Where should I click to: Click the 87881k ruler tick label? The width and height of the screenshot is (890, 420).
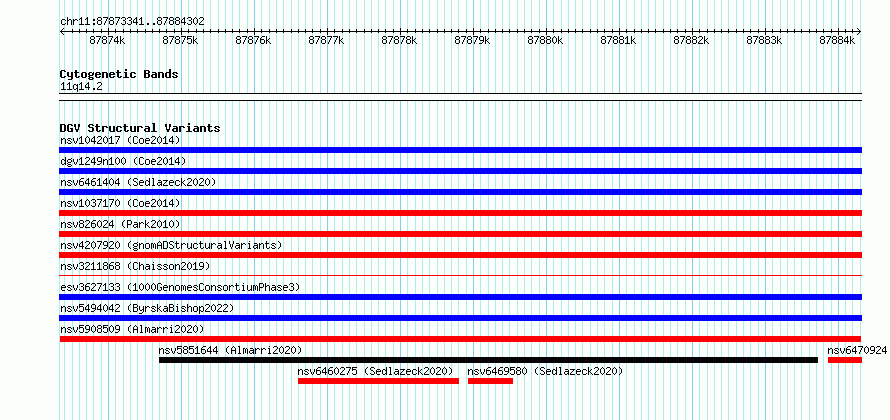click(x=619, y=41)
